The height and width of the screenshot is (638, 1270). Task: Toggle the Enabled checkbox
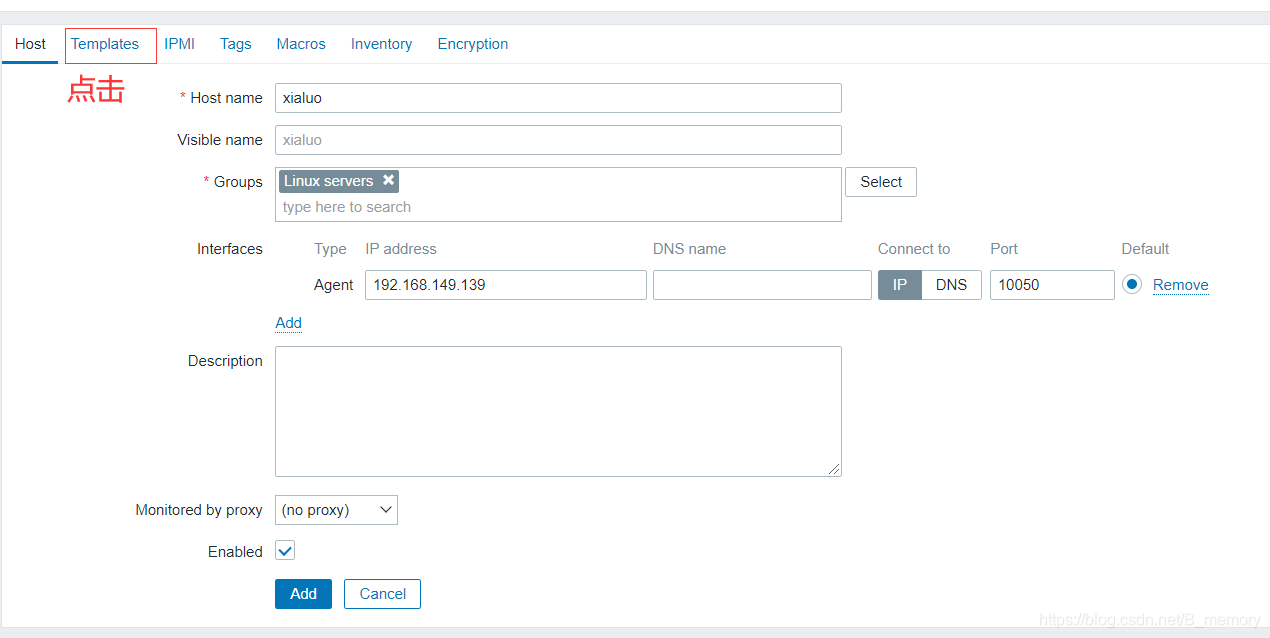click(285, 551)
